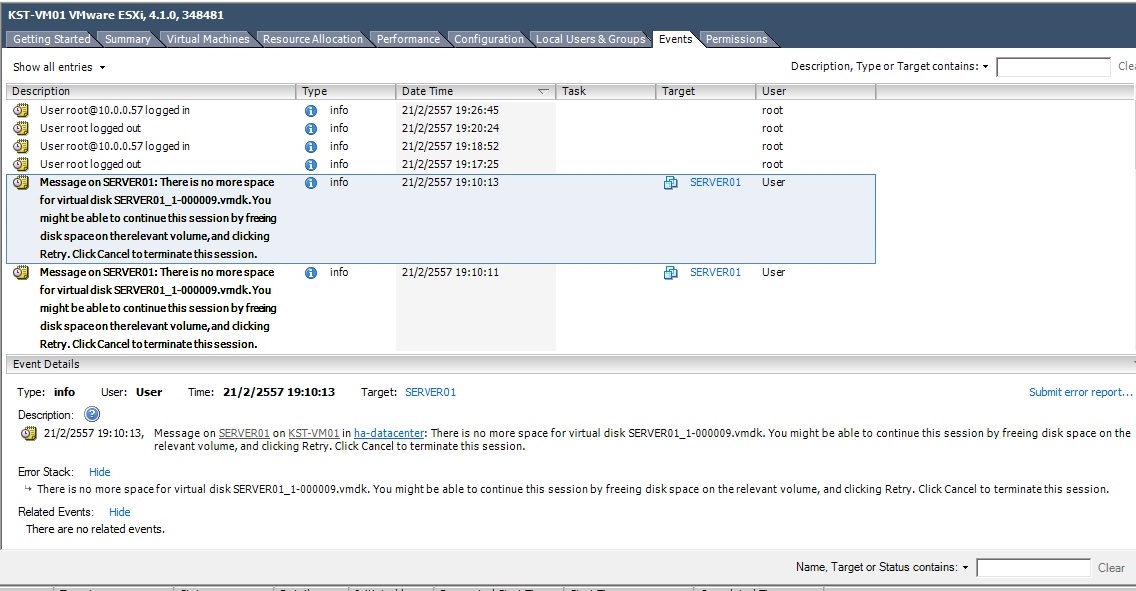This screenshot has height=591, width=1136.
Task: Open SERVER01 target link in the 19:10:11 row
Action: (x=715, y=272)
